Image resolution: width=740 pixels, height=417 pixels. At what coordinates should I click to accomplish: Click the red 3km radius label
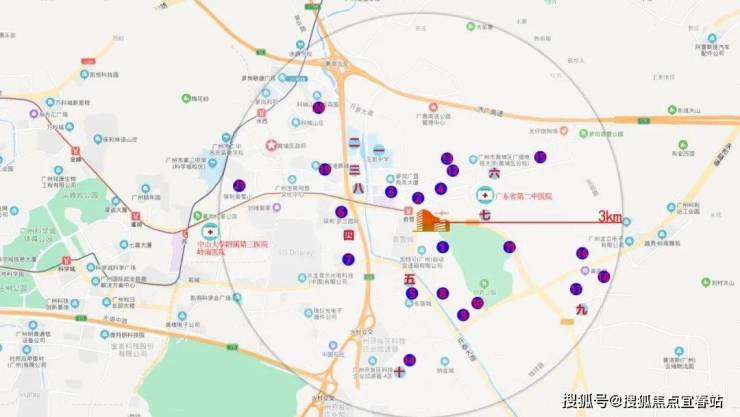610,217
